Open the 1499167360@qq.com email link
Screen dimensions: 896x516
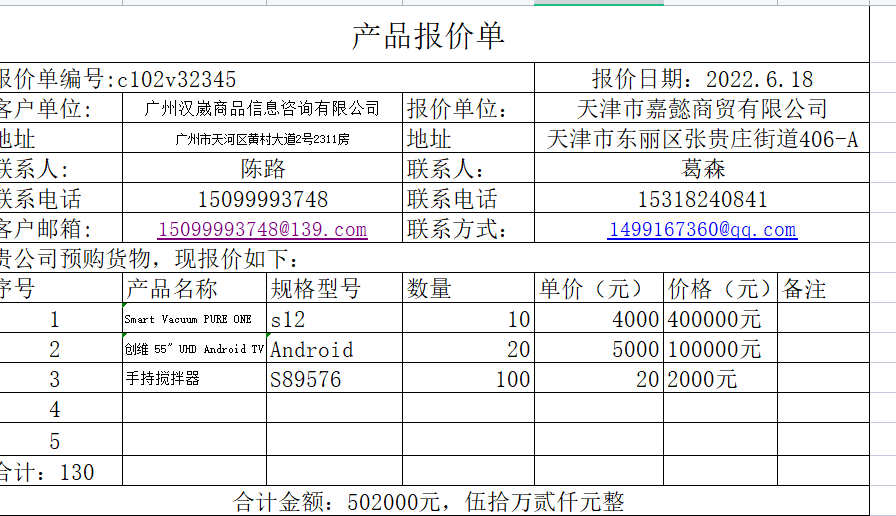coord(701,230)
